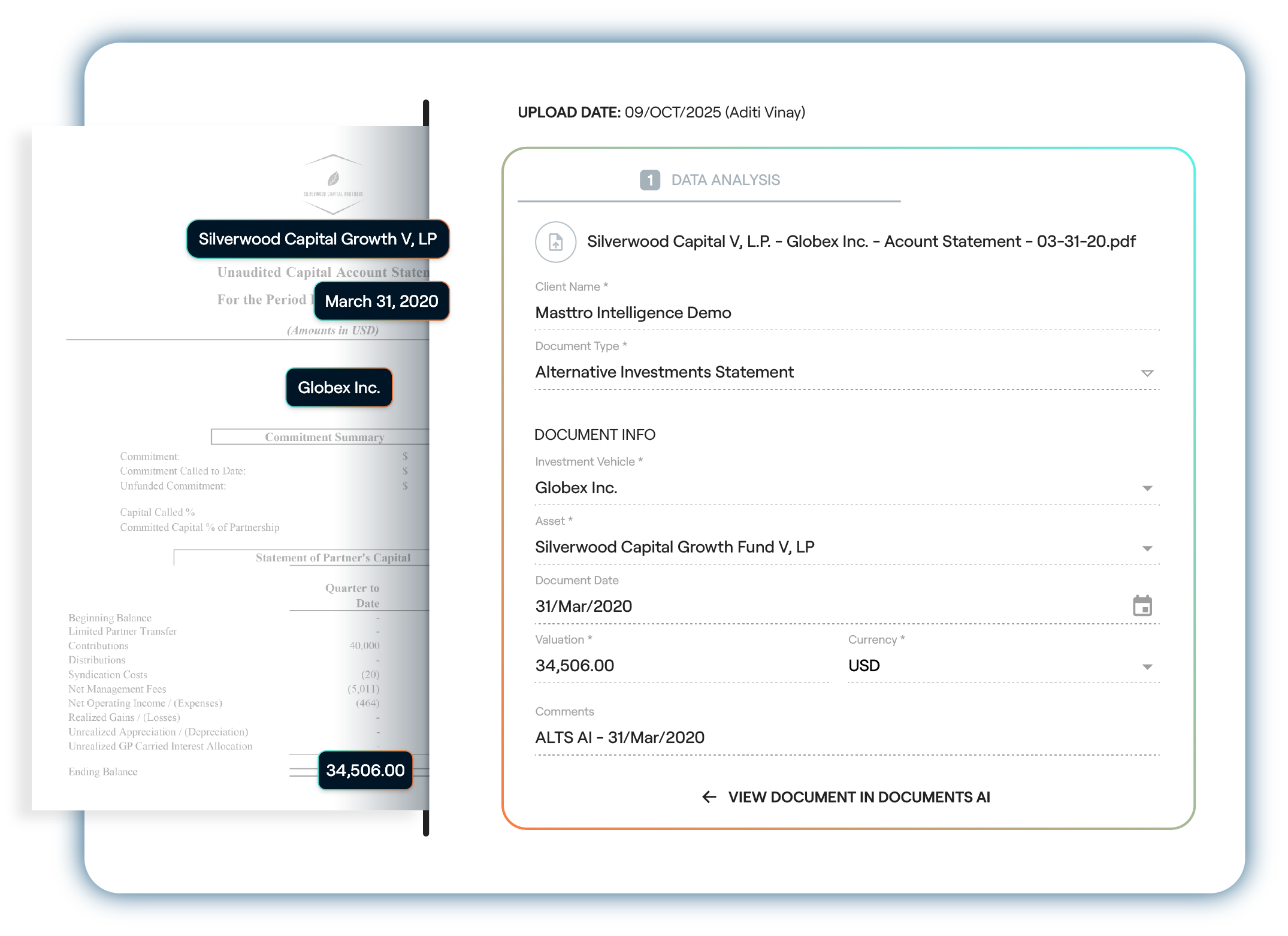This screenshot has height=936, width=1288.
Task: Select the Silverwood Capital Growth V, LP highlight
Action: [318, 238]
